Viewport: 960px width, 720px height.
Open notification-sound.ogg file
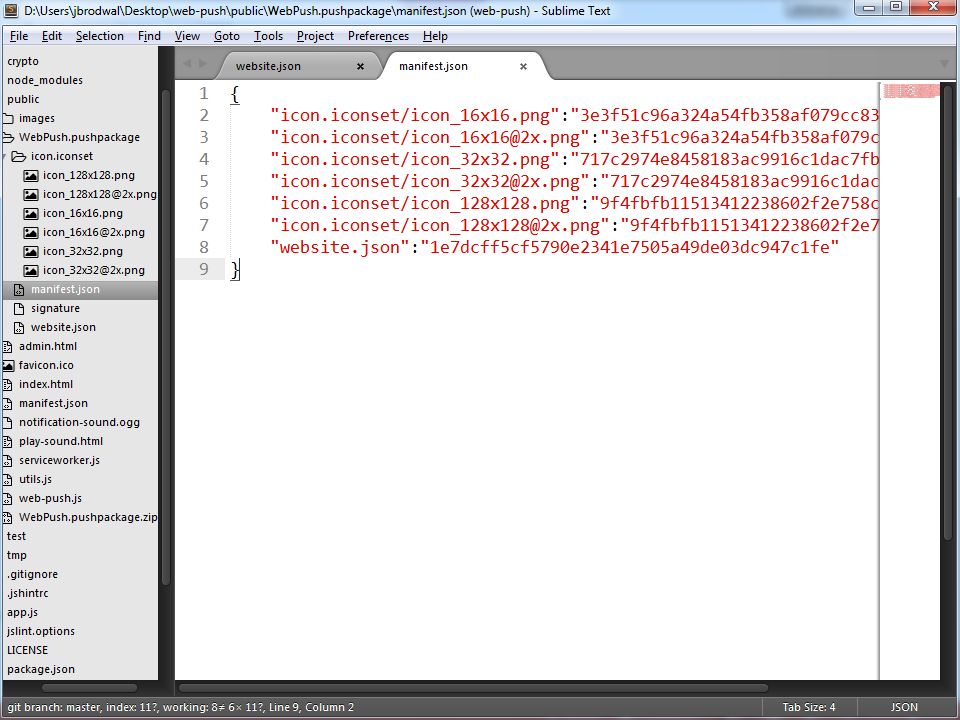(79, 422)
